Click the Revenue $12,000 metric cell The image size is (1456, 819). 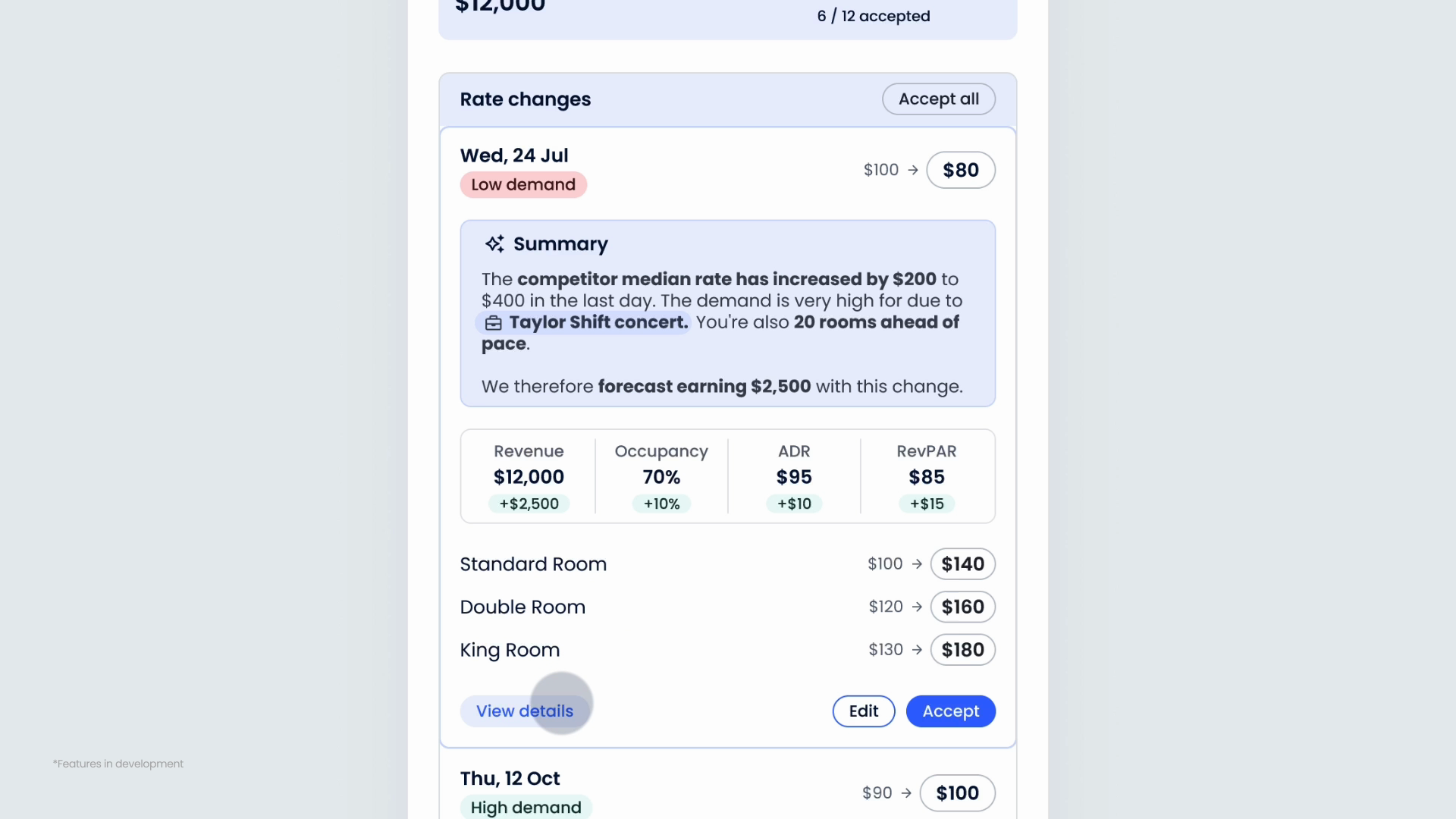point(529,477)
